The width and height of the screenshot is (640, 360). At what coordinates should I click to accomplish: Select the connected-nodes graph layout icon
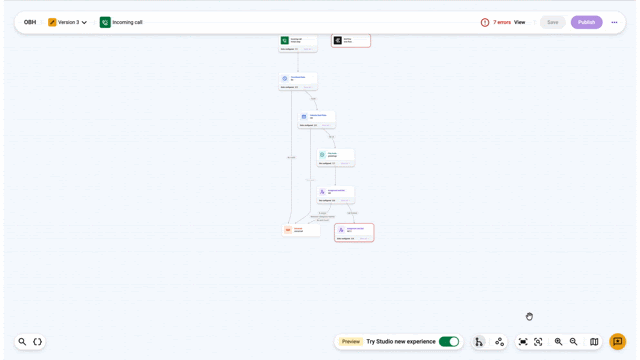(x=500, y=342)
